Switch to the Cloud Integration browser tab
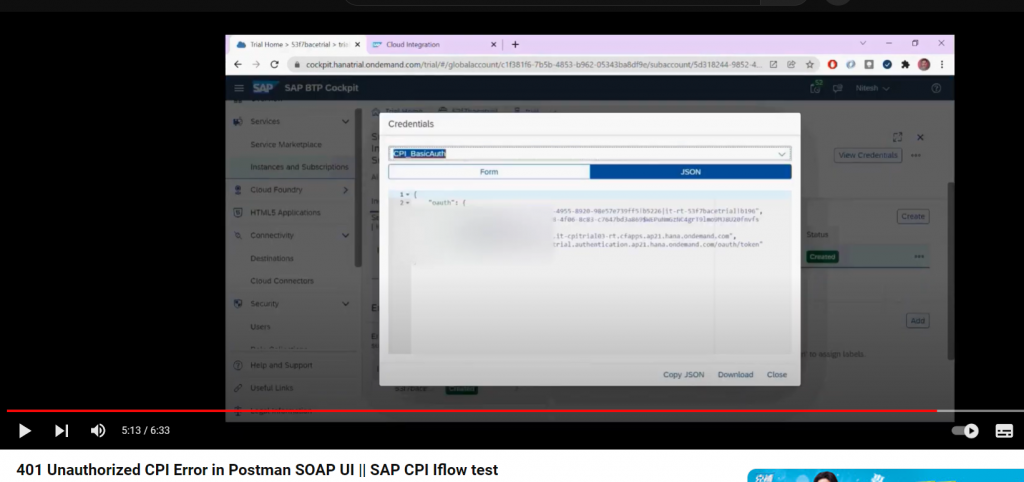This screenshot has width=1024, height=482. tap(413, 44)
